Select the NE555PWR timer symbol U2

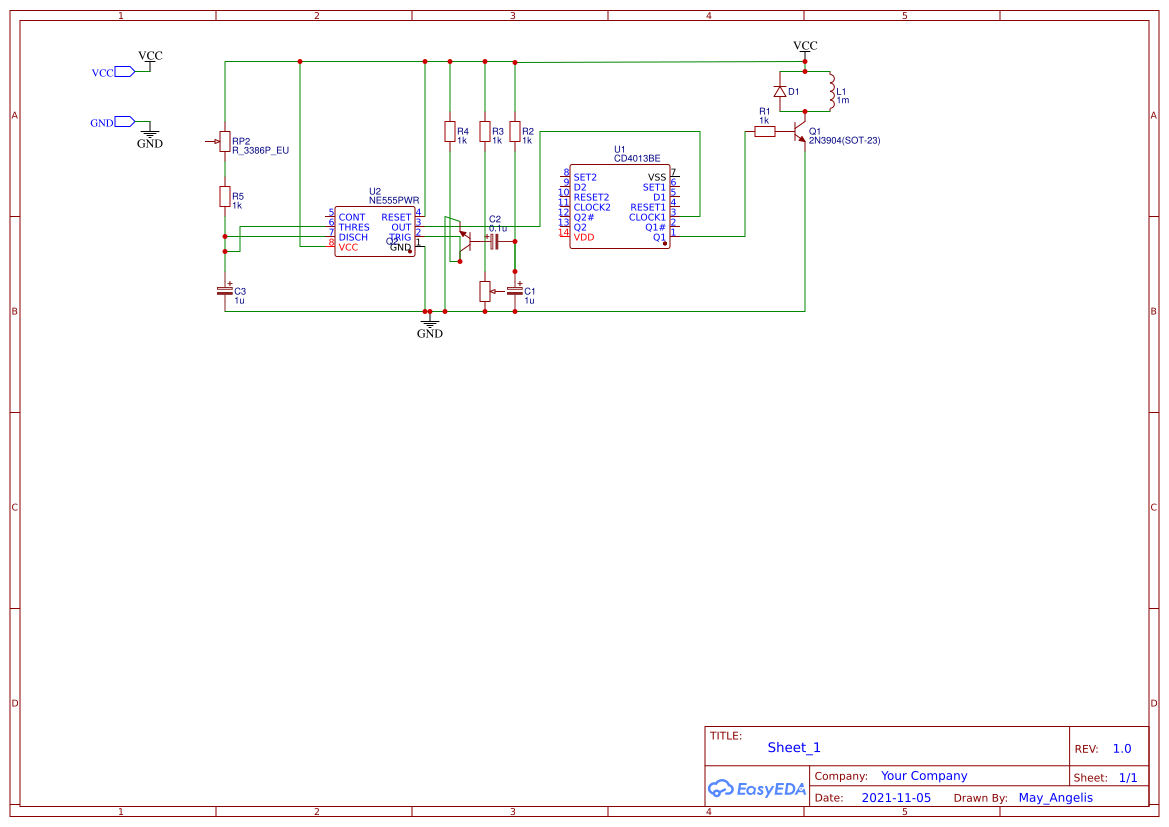coord(375,230)
